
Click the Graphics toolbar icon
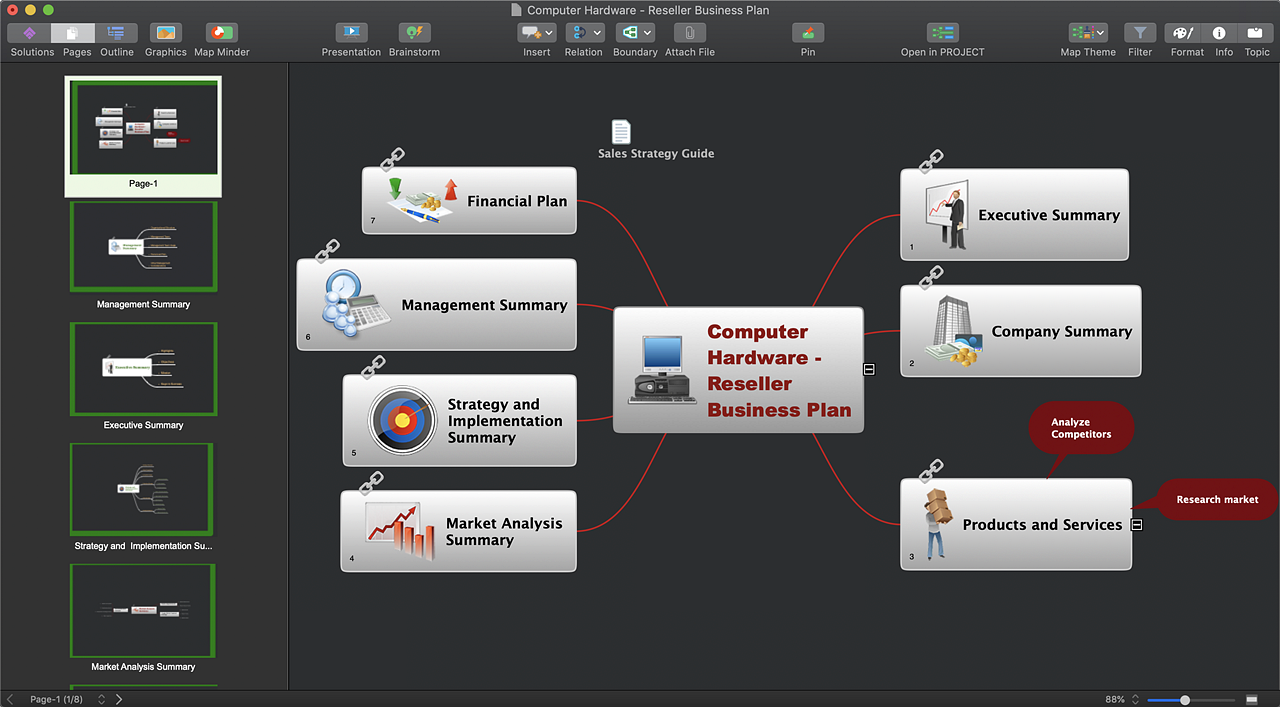point(165,33)
